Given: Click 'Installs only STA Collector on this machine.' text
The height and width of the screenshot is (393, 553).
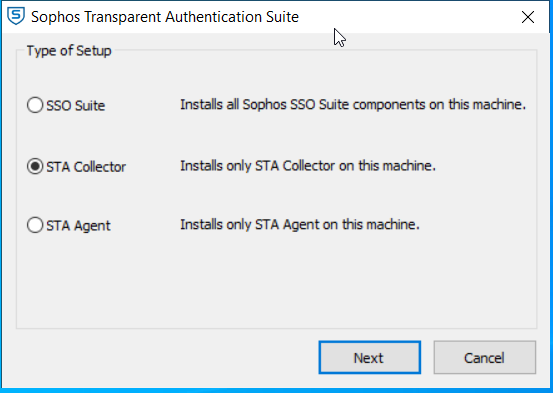Looking at the screenshot, I should tap(308, 165).
